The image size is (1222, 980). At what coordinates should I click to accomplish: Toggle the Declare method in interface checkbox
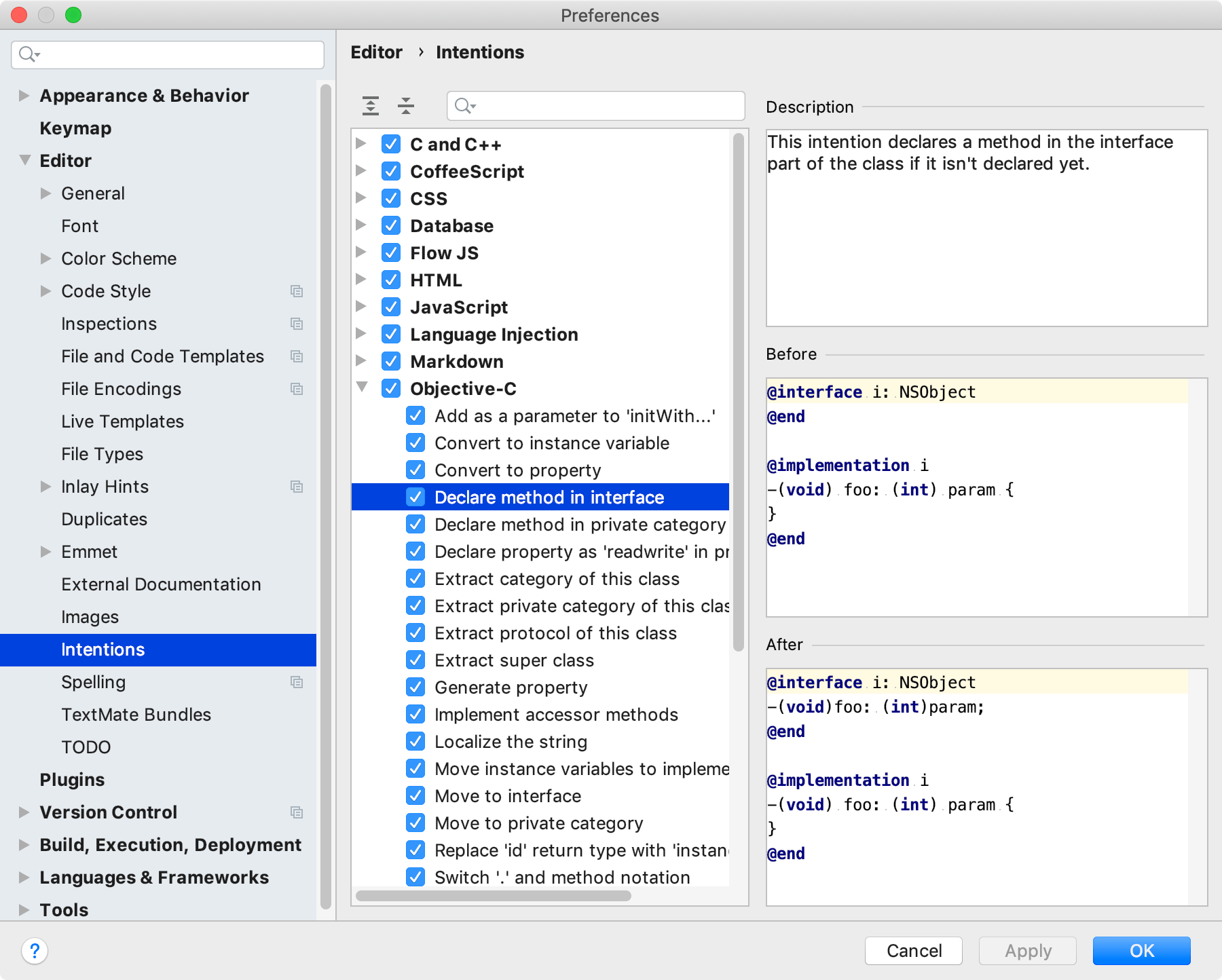[415, 497]
